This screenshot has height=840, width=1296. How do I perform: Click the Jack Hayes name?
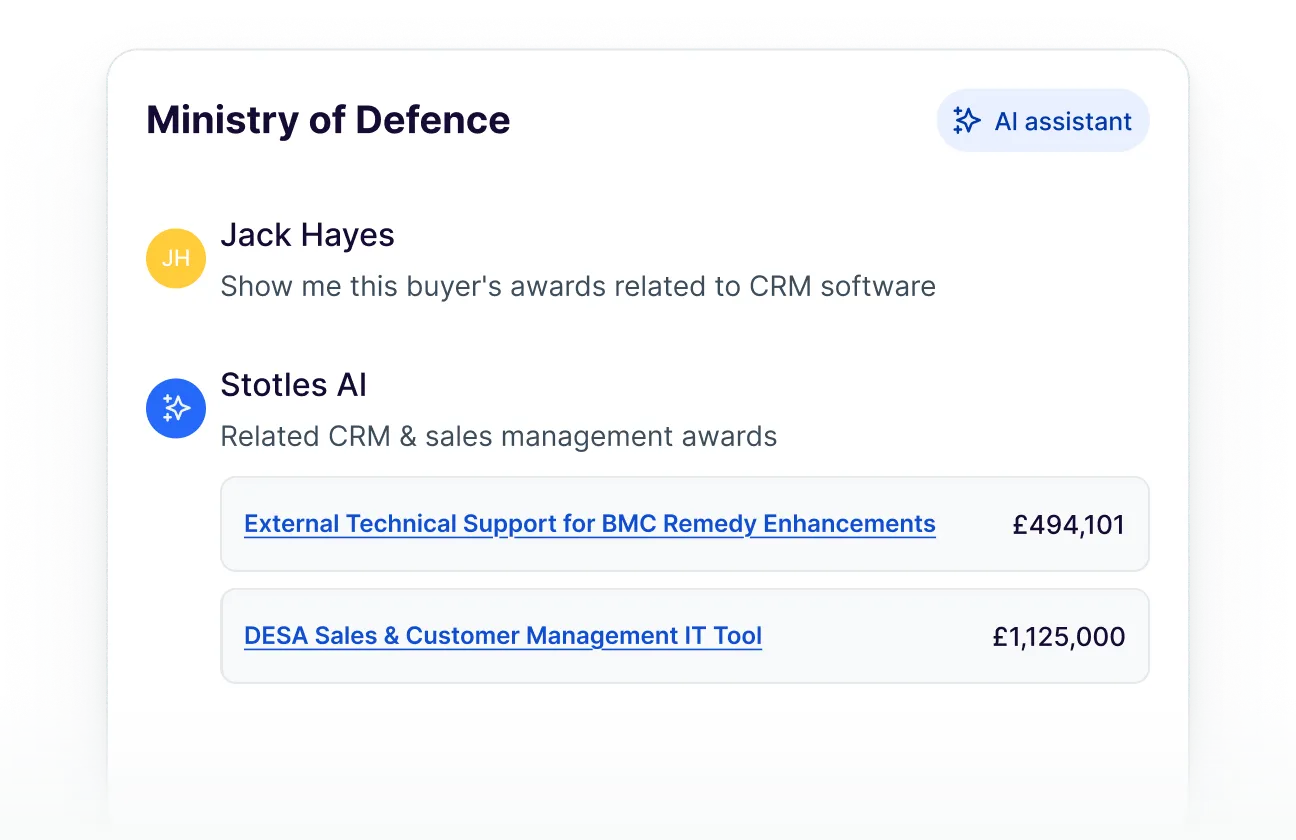point(307,235)
